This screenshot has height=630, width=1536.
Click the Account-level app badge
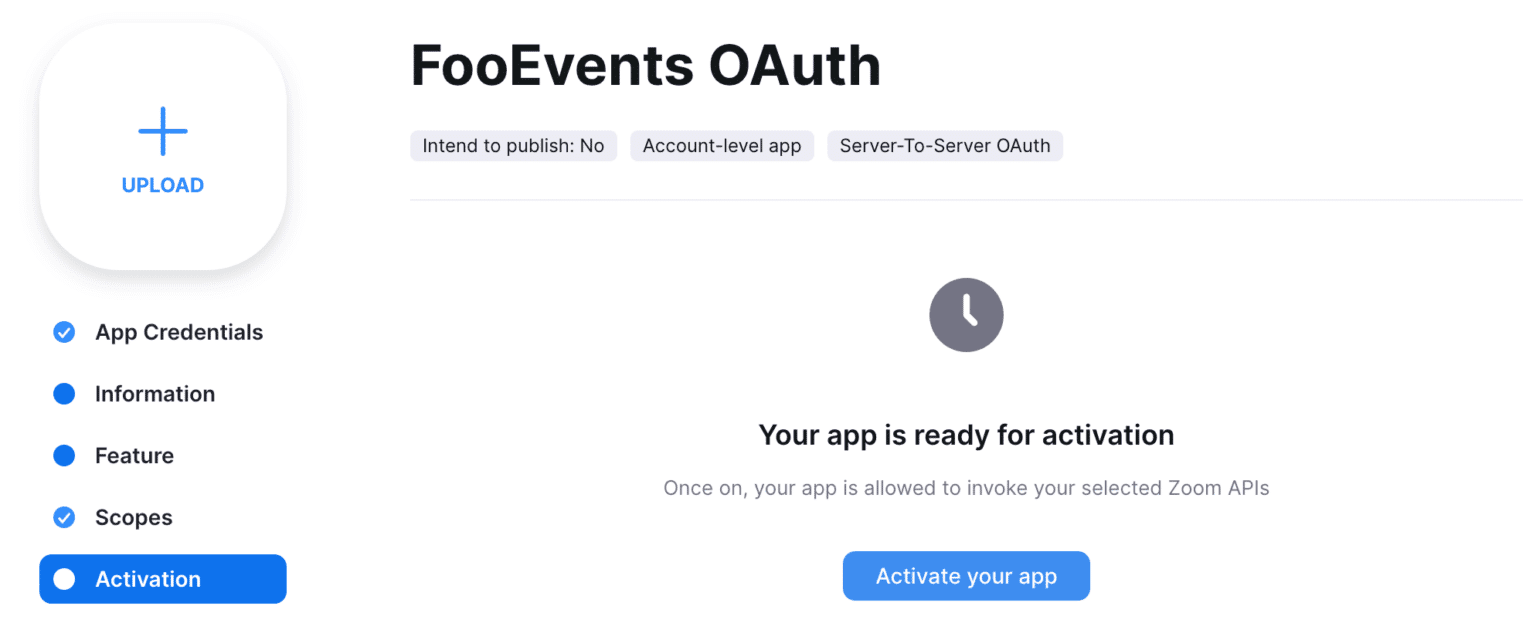click(722, 146)
